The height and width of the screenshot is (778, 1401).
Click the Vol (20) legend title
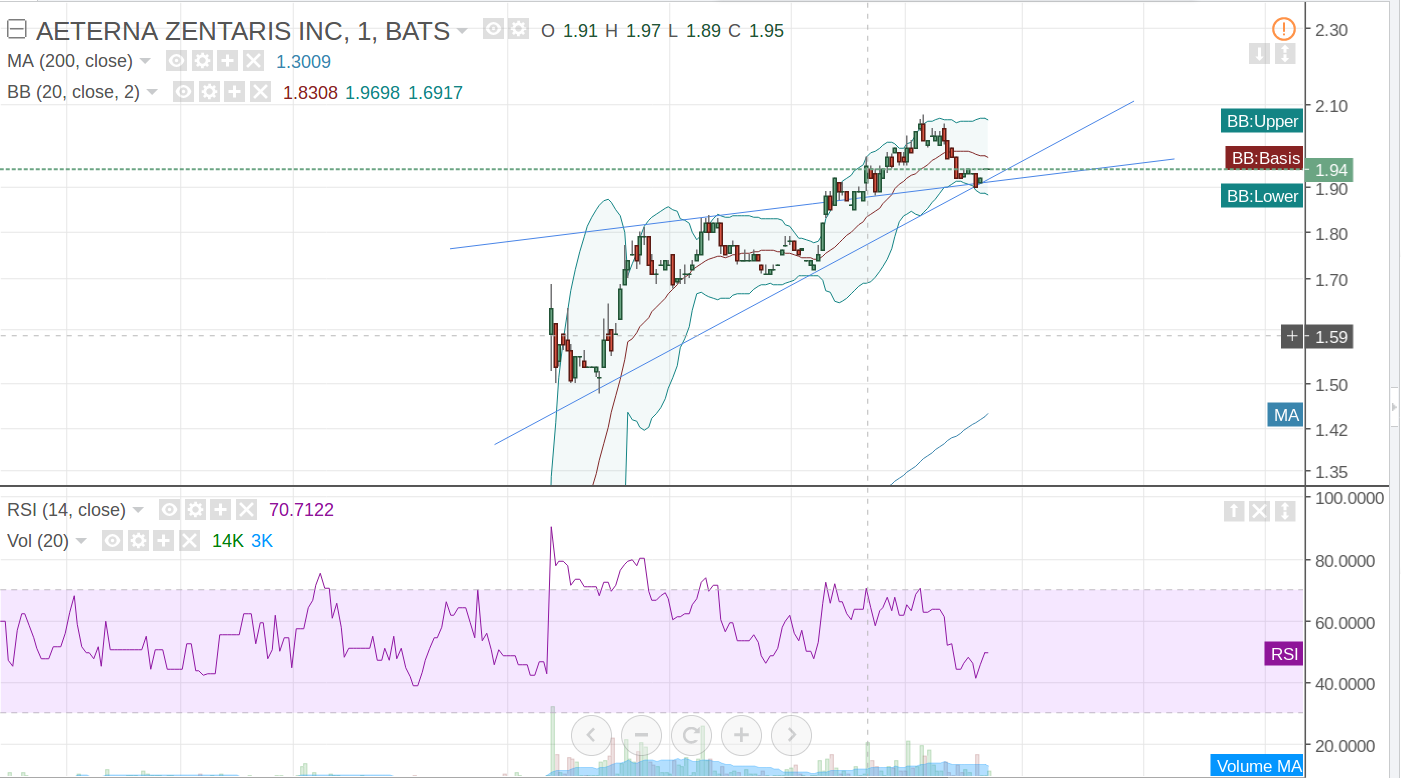click(38, 541)
